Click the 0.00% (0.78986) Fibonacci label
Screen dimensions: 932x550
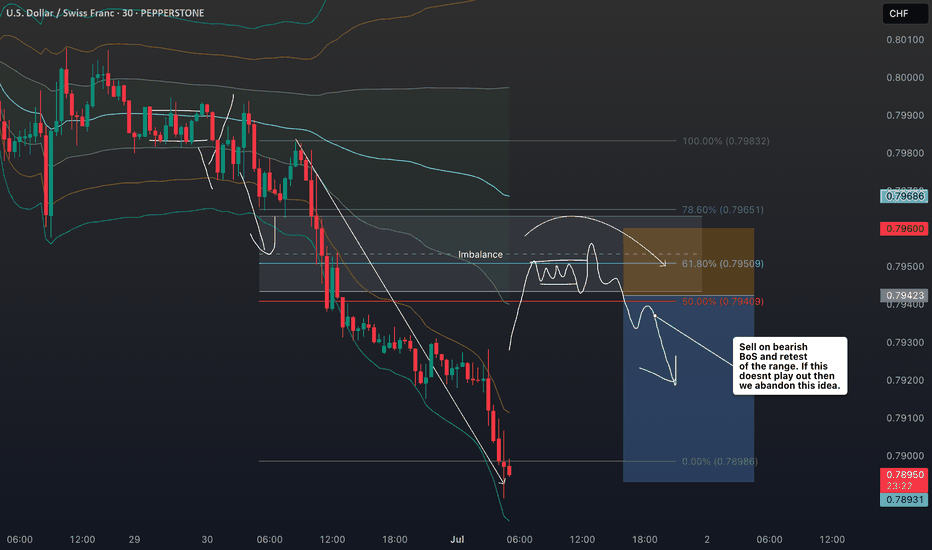tap(720, 461)
